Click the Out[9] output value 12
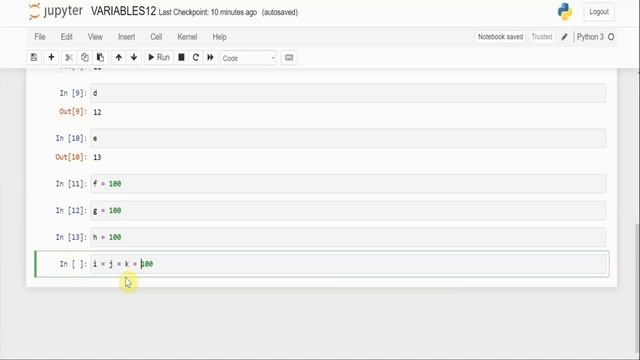This screenshot has width=640, height=360. tap(97, 112)
